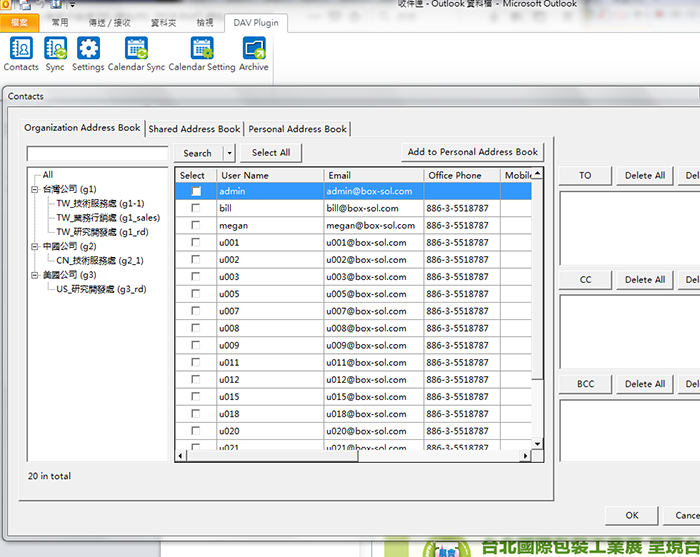This screenshot has height=557, width=700.
Task: Sort by the User Name column header
Action: coord(270,175)
